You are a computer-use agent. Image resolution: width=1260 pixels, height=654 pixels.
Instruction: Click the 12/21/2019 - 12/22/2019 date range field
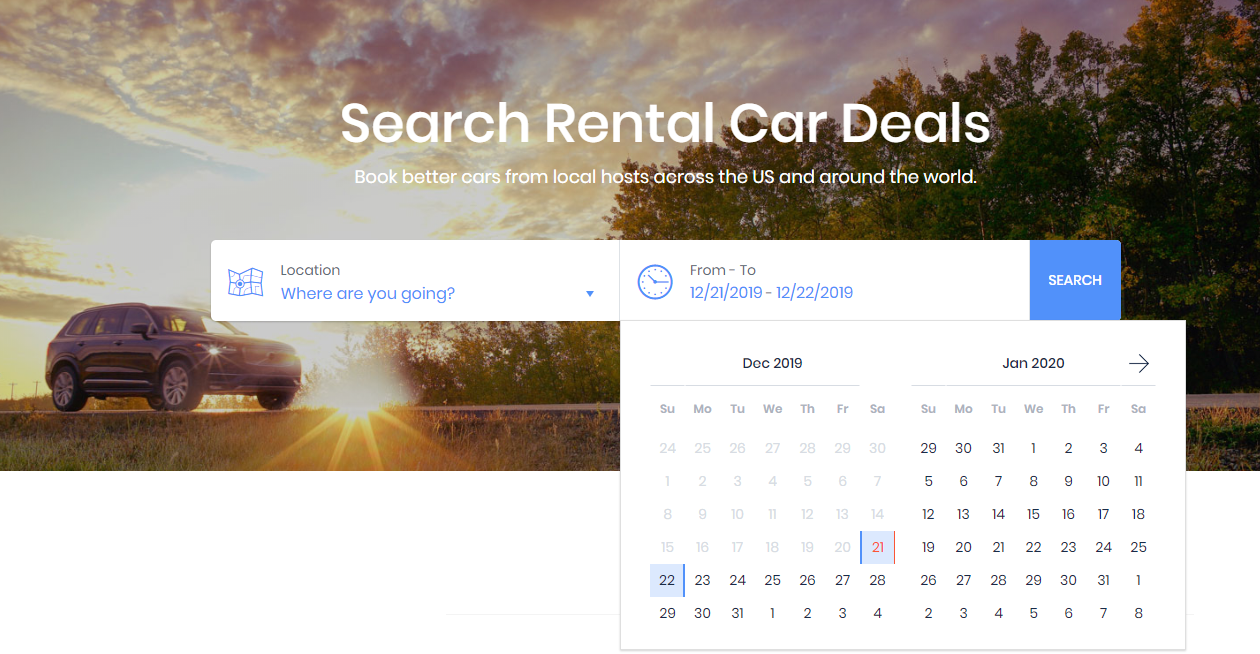[771, 292]
